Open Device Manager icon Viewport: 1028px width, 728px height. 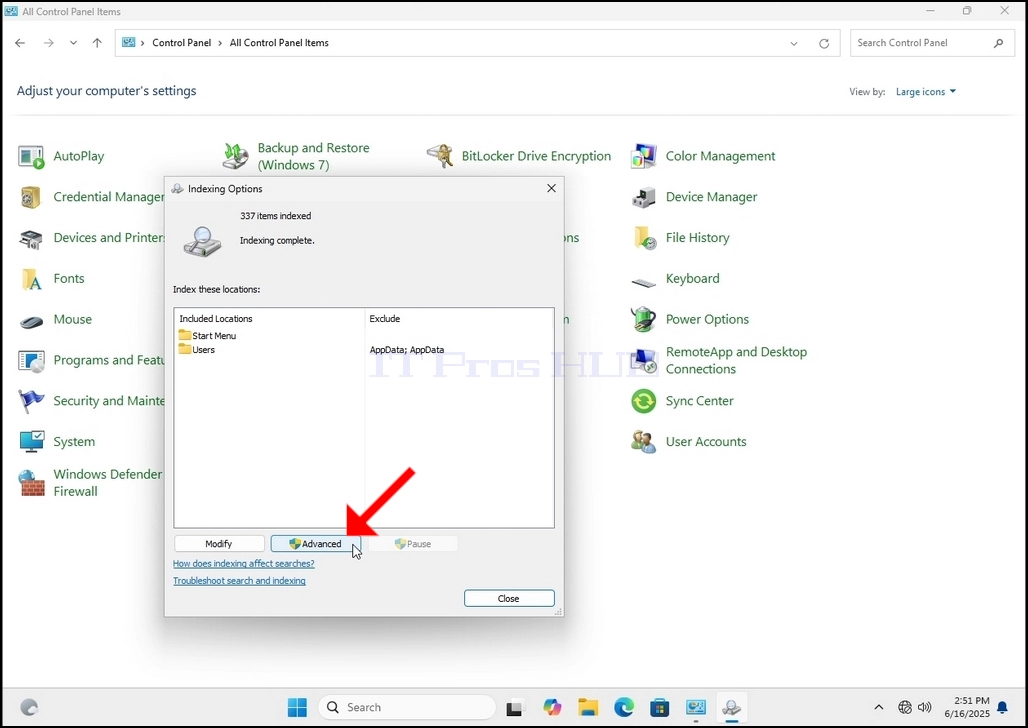644,197
